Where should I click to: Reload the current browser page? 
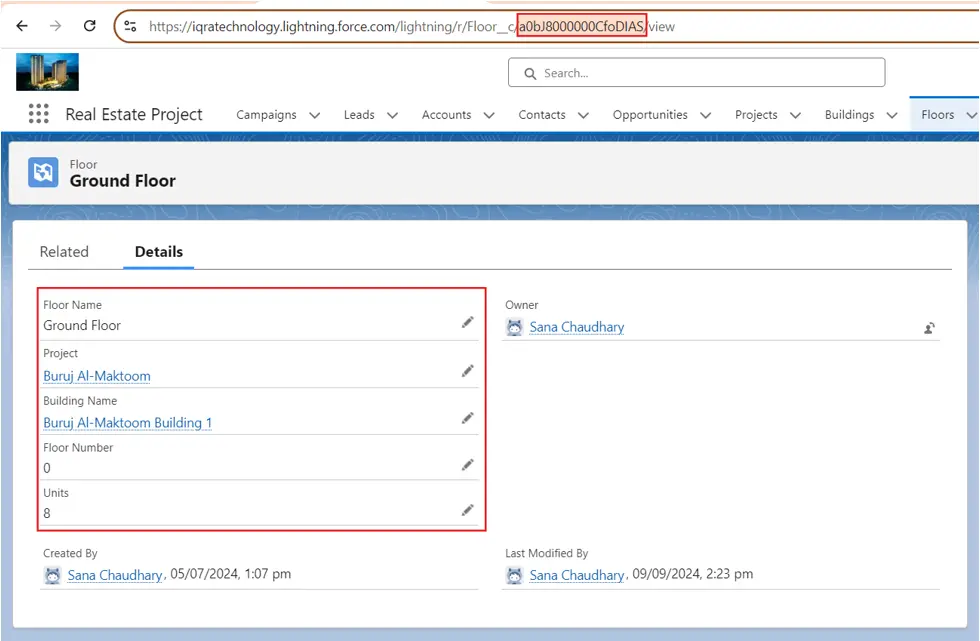(89, 26)
